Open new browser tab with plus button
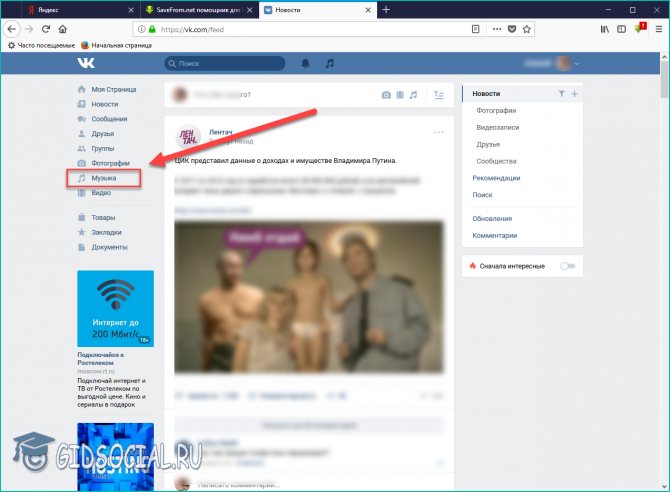The image size is (670, 492). coord(386,9)
